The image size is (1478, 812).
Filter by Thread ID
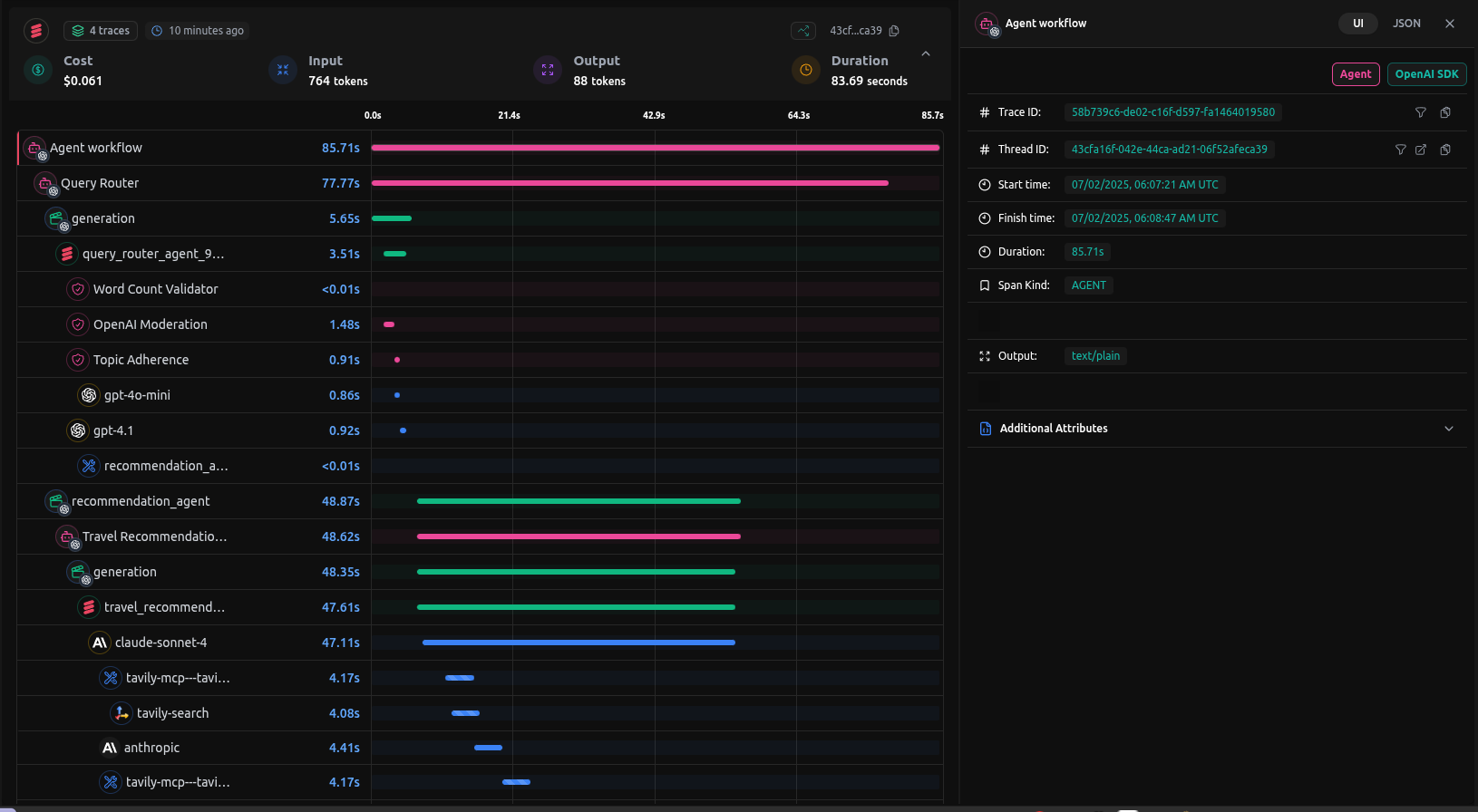pos(1401,150)
